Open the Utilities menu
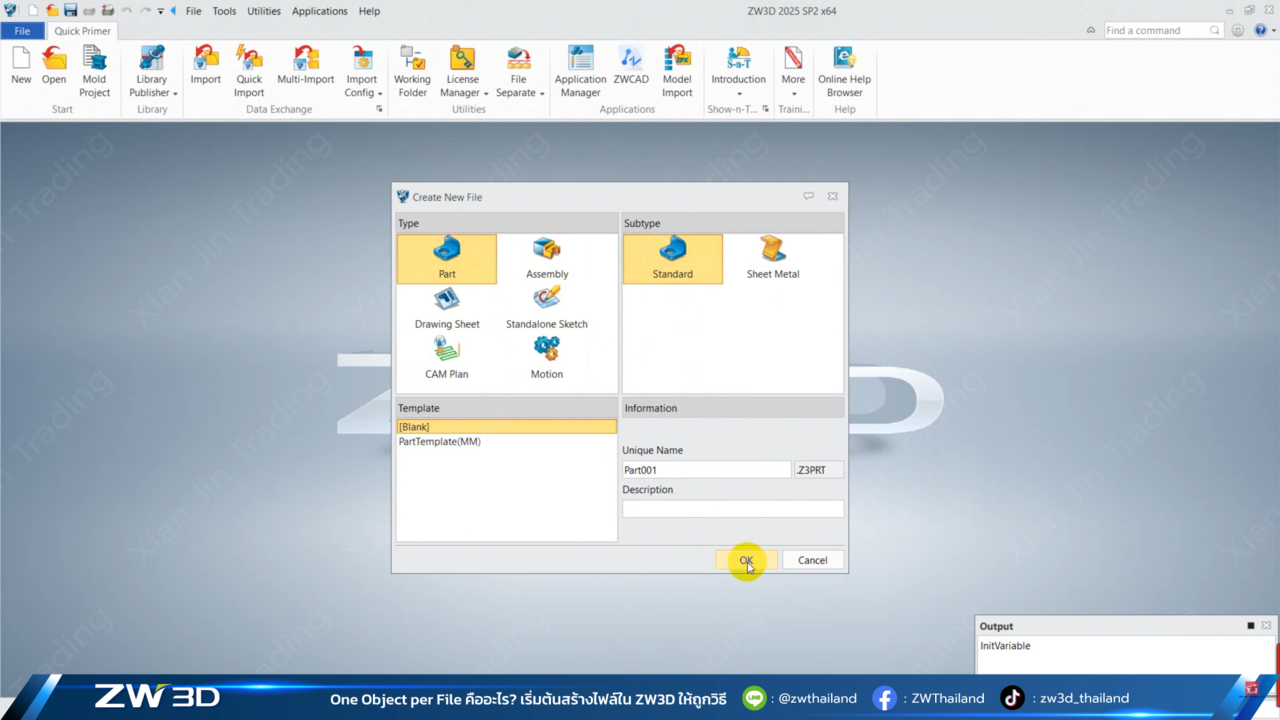Screen dimensions: 1280x720 (264, 11)
